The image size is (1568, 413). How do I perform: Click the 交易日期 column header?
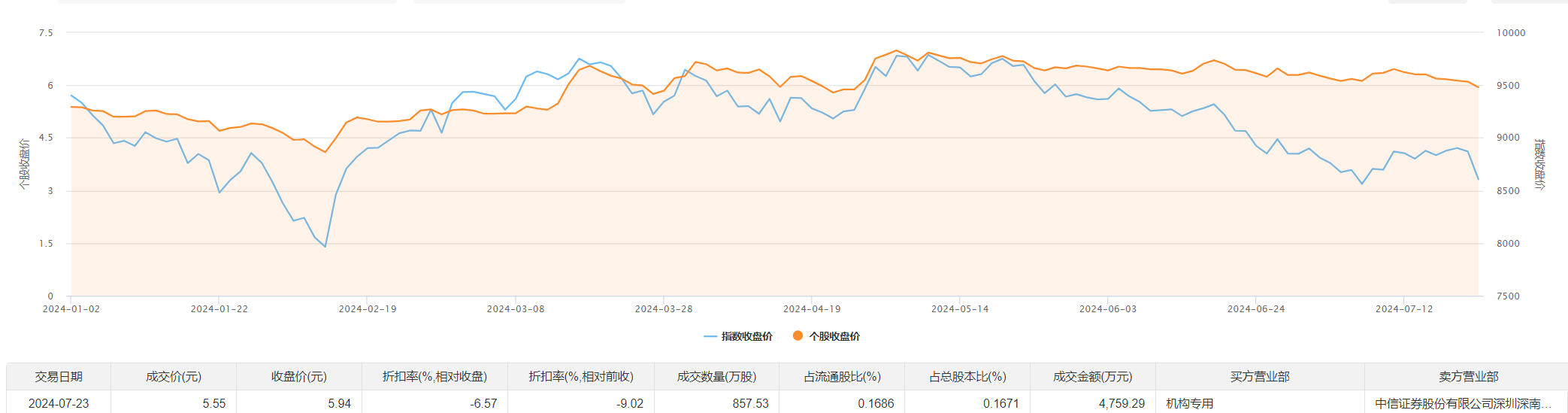pyautogui.click(x=59, y=377)
